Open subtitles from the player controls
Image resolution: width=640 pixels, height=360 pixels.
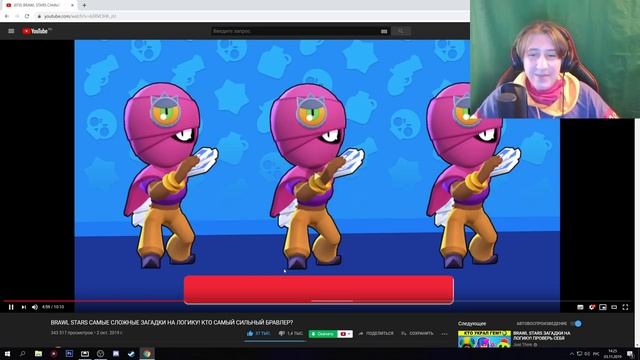[580, 307]
